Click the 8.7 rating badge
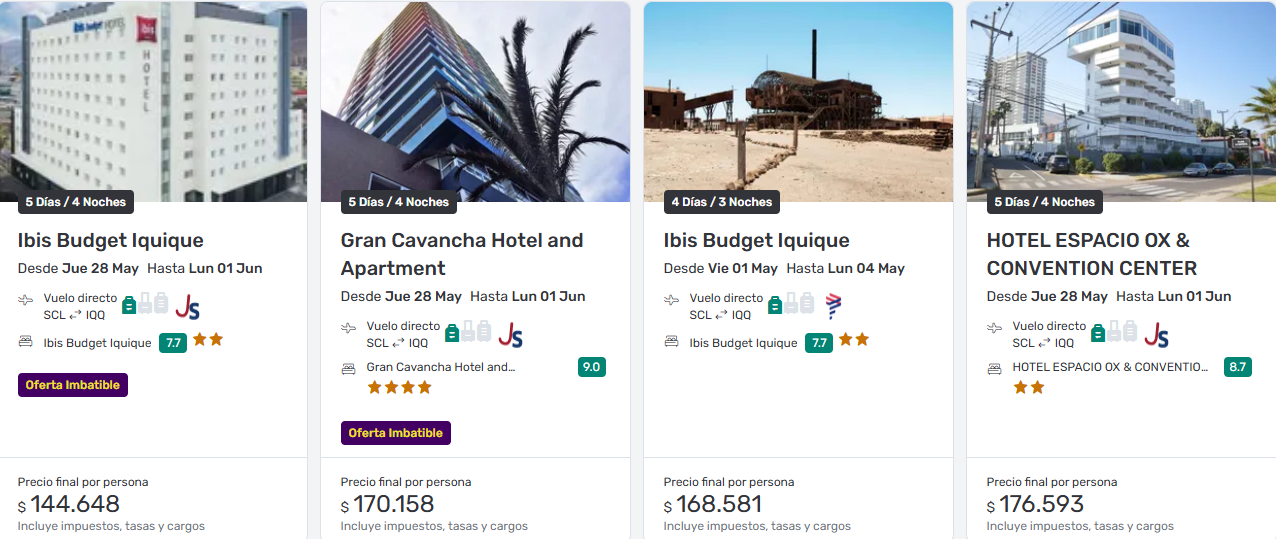 (x=1238, y=367)
